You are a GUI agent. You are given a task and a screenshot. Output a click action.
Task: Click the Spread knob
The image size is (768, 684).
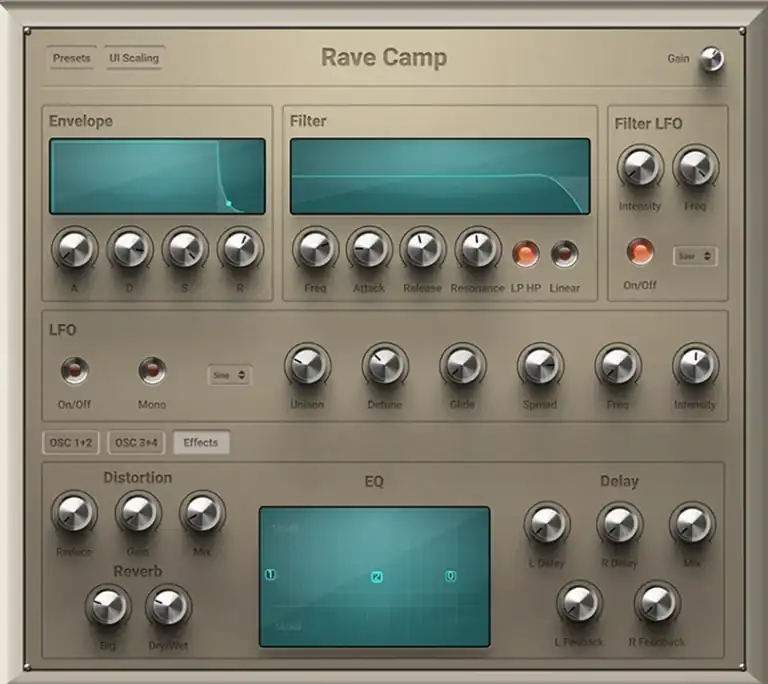(540, 365)
